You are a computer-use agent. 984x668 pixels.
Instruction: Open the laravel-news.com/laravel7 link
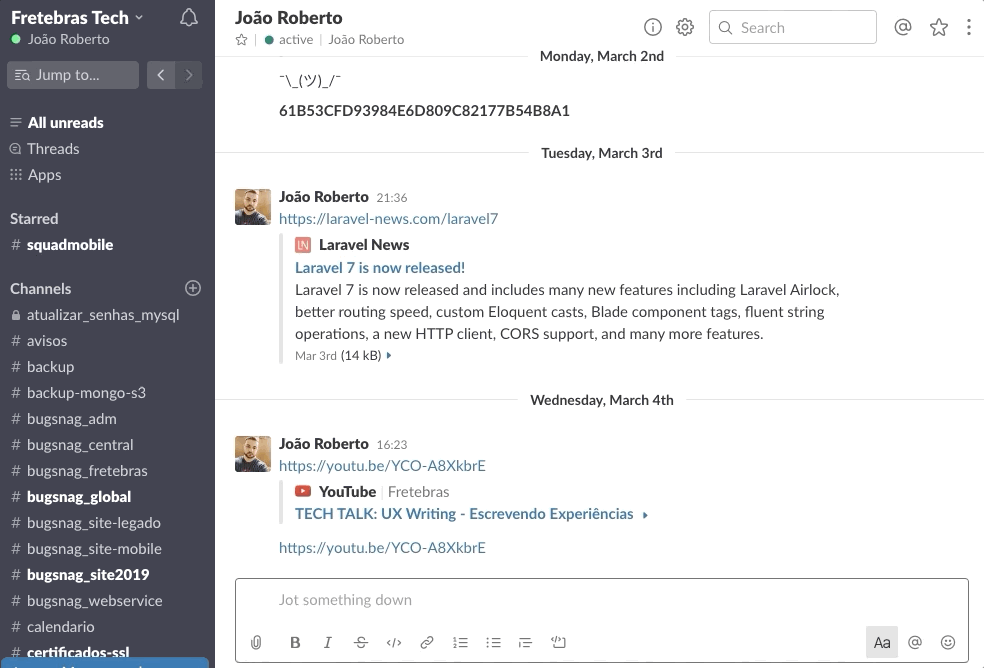tap(388, 218)
